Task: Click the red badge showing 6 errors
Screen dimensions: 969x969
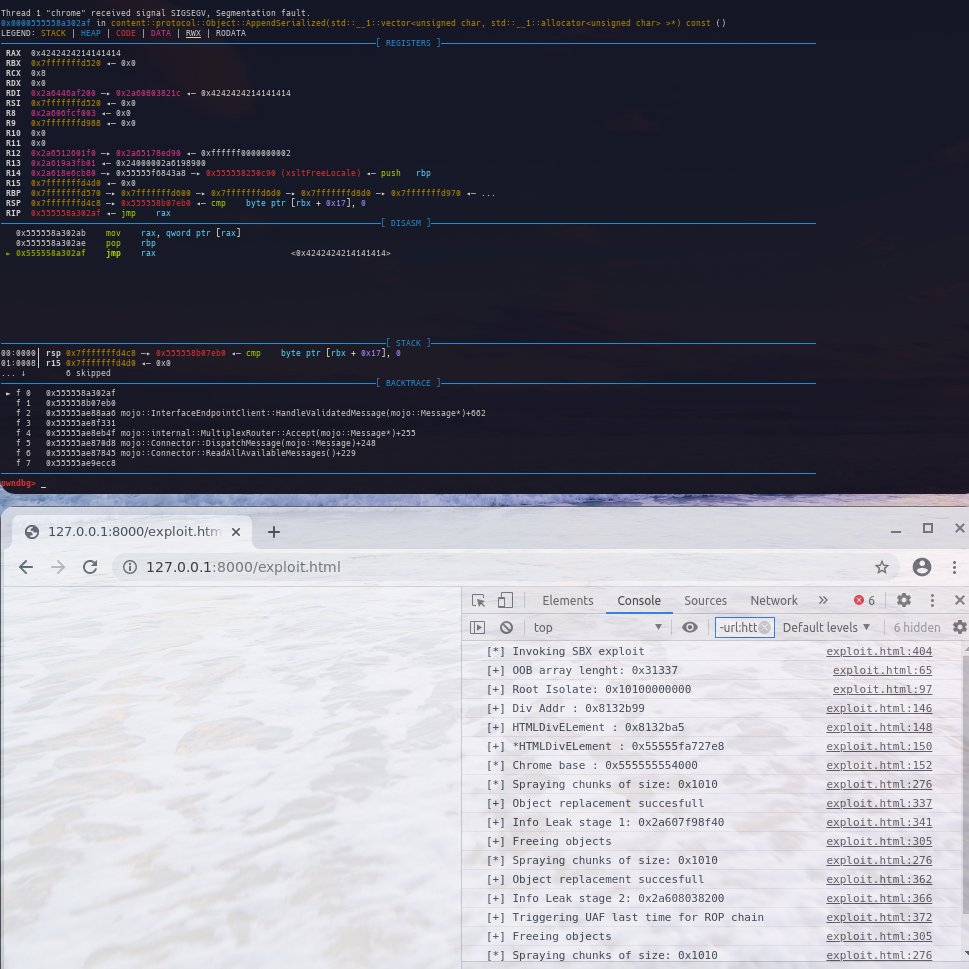Action: (x=862, y=600)
